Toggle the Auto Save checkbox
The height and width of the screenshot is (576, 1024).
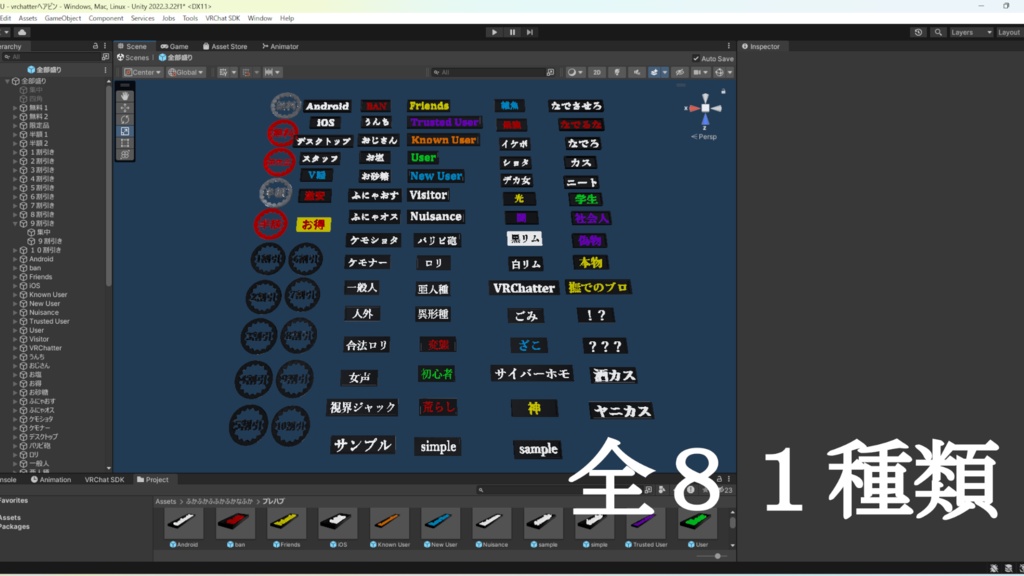(696, 58)
